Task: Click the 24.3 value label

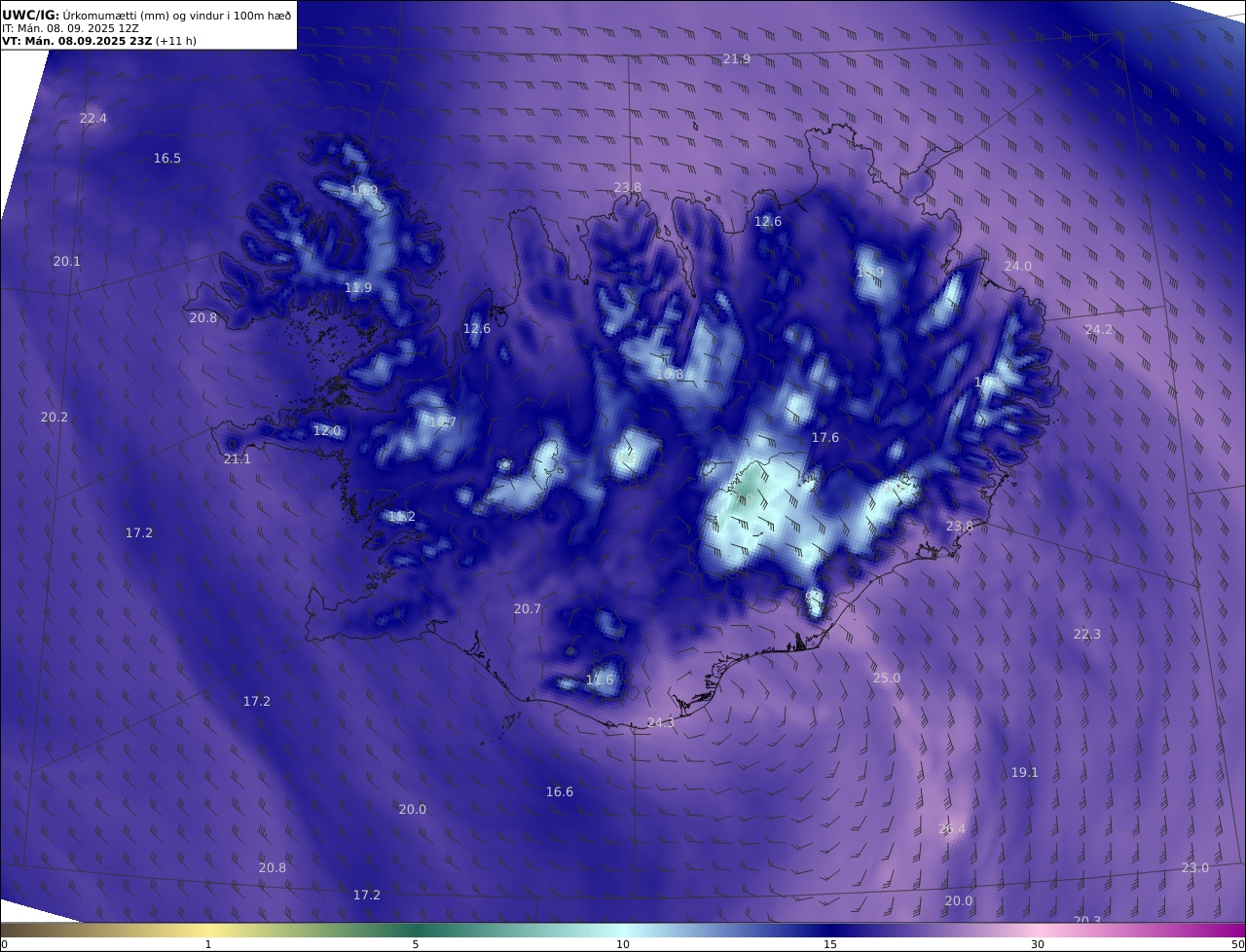Action: [661, 723]
